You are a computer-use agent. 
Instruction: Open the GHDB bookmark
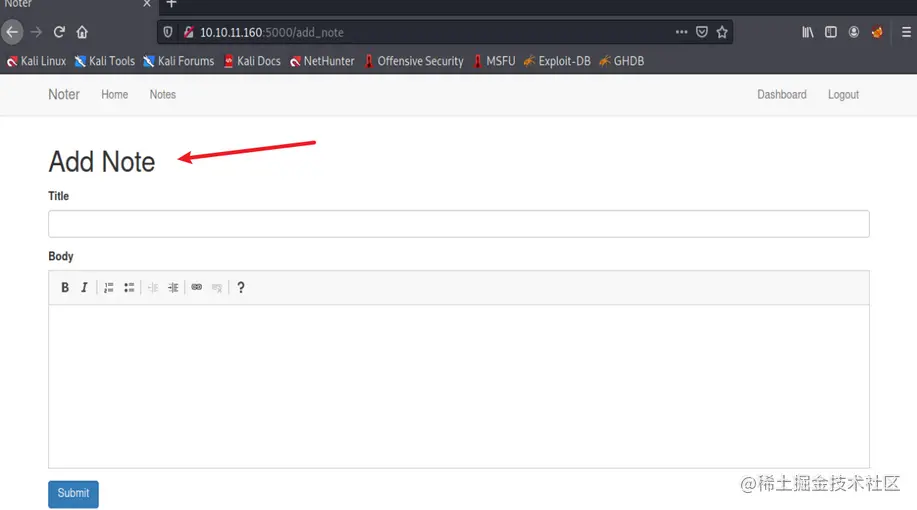point(622,61)
